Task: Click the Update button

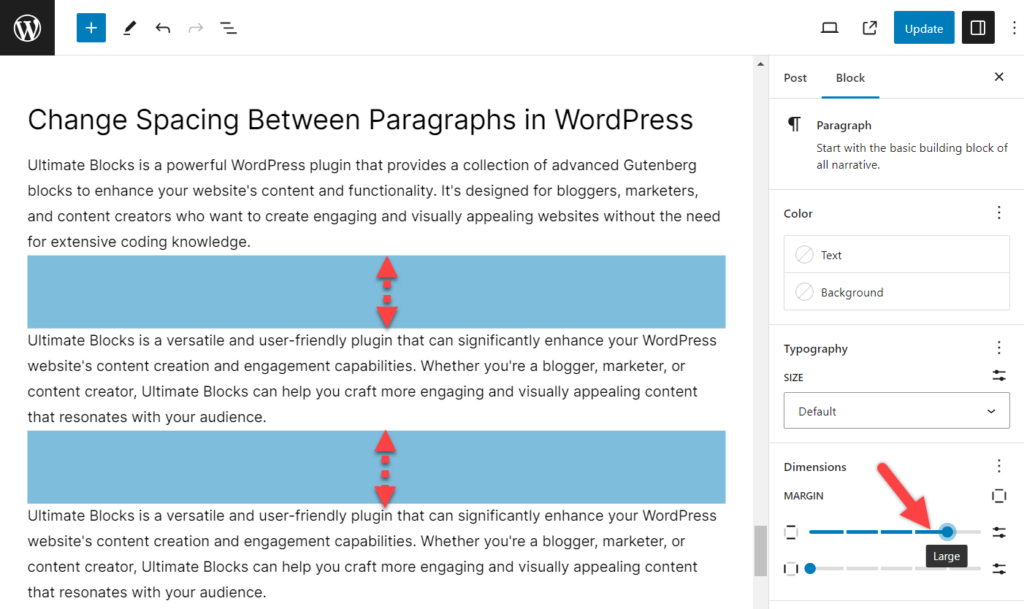Action: pos(923,27)
